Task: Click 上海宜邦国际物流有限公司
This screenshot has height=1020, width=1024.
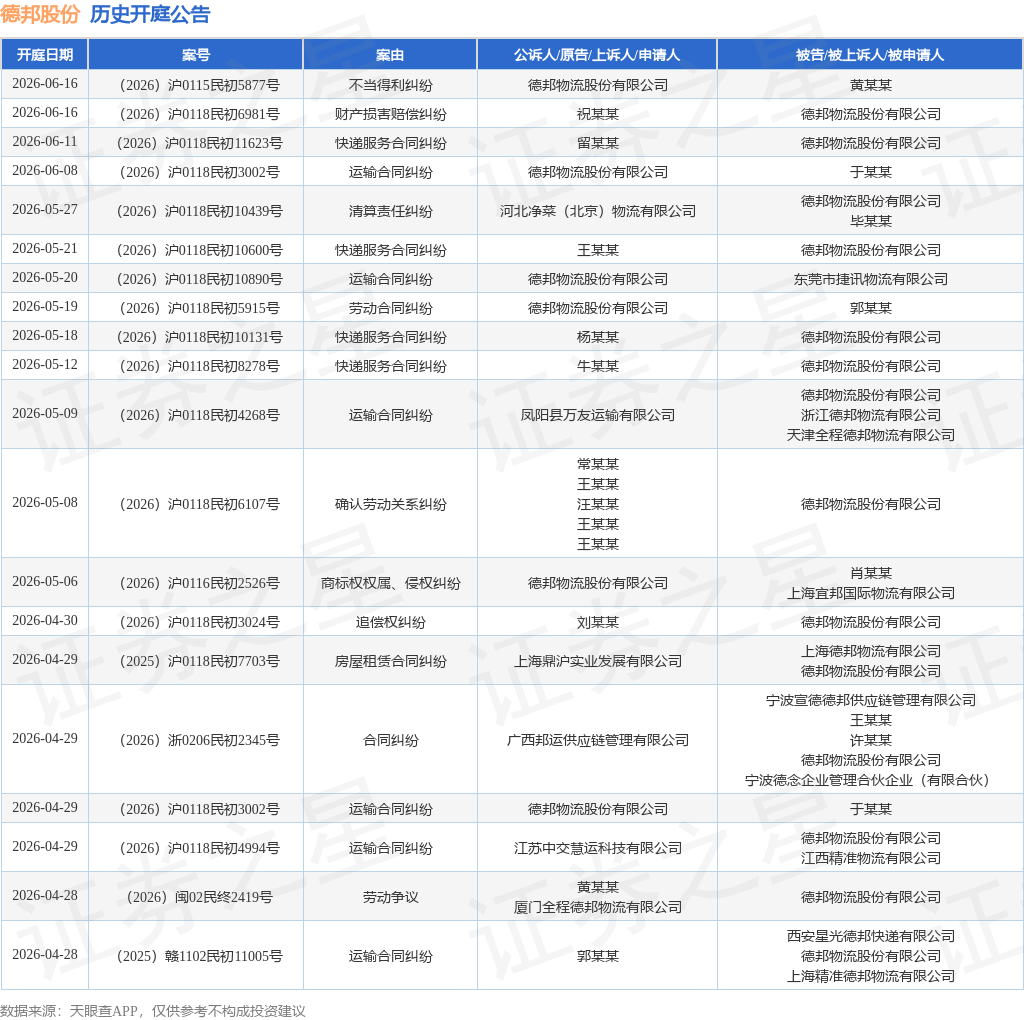Action: [x=871, y=594]
